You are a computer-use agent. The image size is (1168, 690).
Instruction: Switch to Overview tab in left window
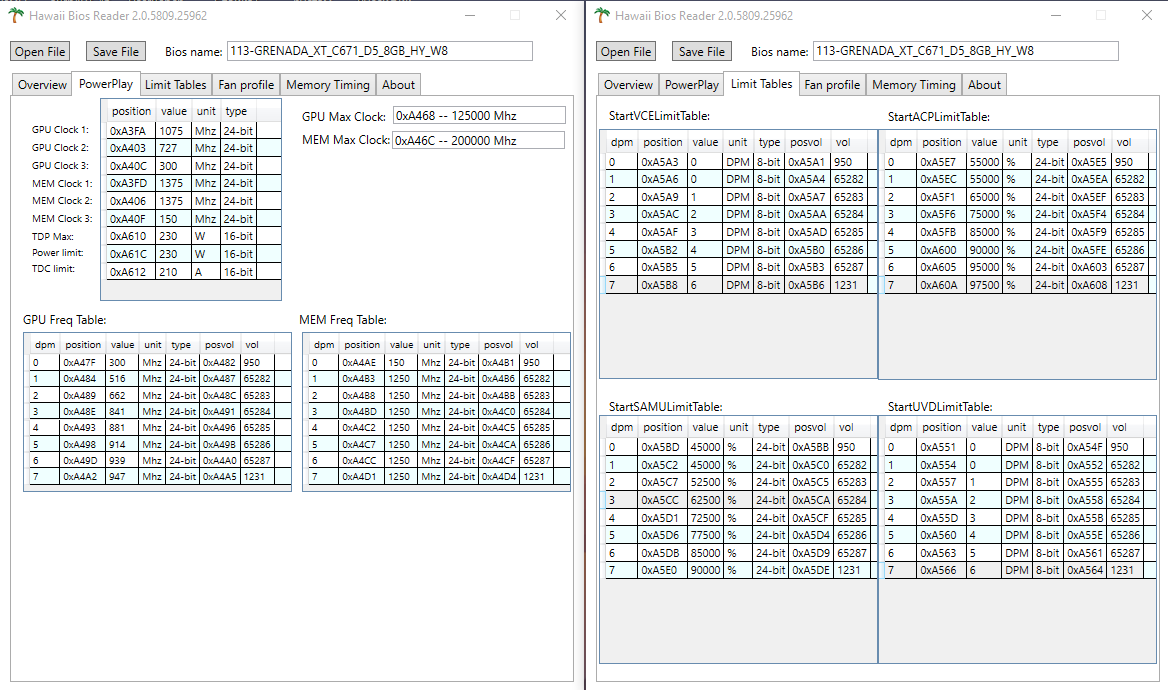pyautogui.click(x=42, y=85)
